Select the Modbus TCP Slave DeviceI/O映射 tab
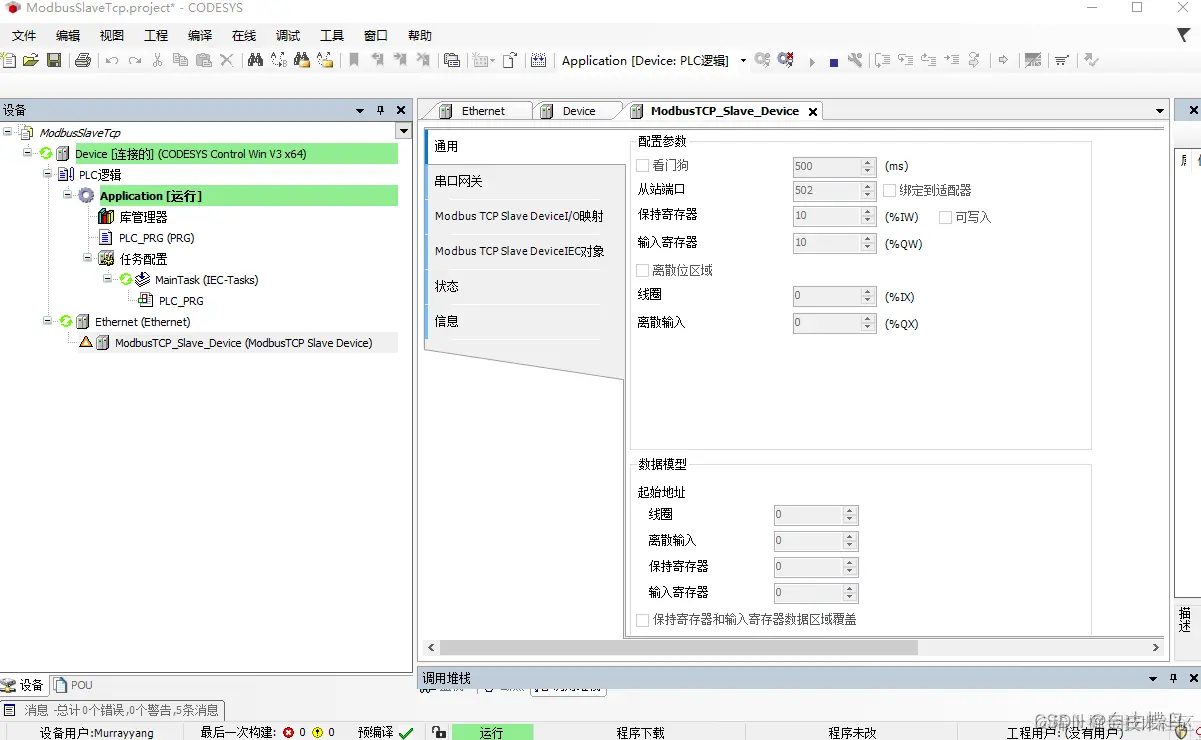Screen dimensions: 1201x740 click(x=525, y=216)
